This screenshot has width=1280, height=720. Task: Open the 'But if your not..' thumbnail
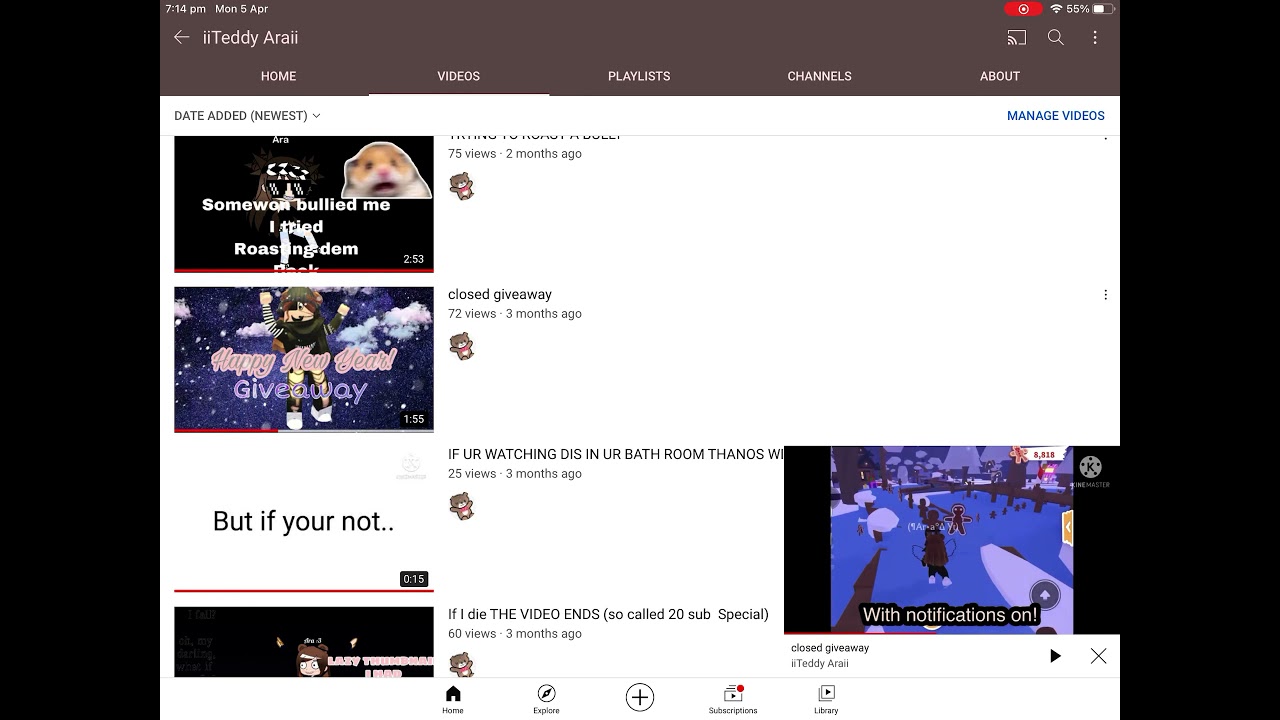point(304,520)
